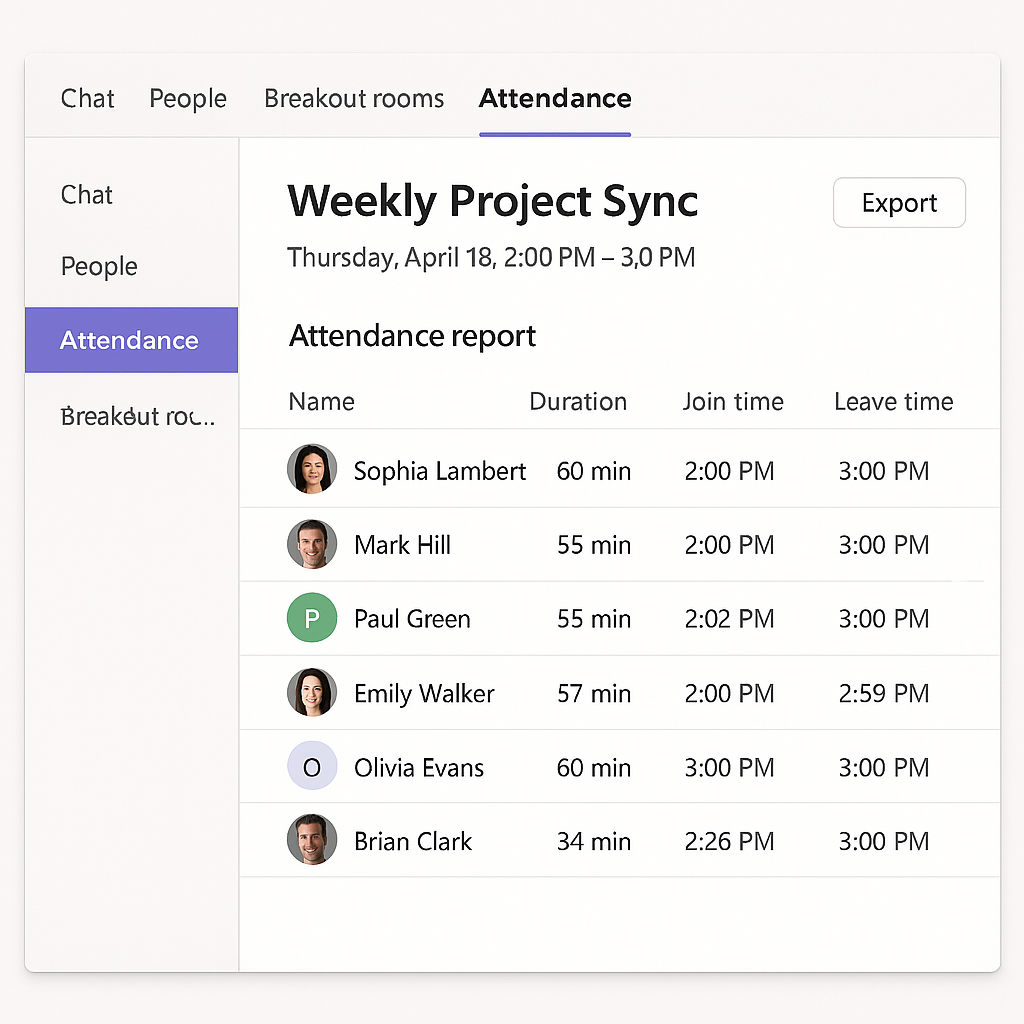Image resolution: width=1024 pixels, height=1024 pixels.
Task: Click Olivia Evans' 60 min duration
Action: [594, 767]
